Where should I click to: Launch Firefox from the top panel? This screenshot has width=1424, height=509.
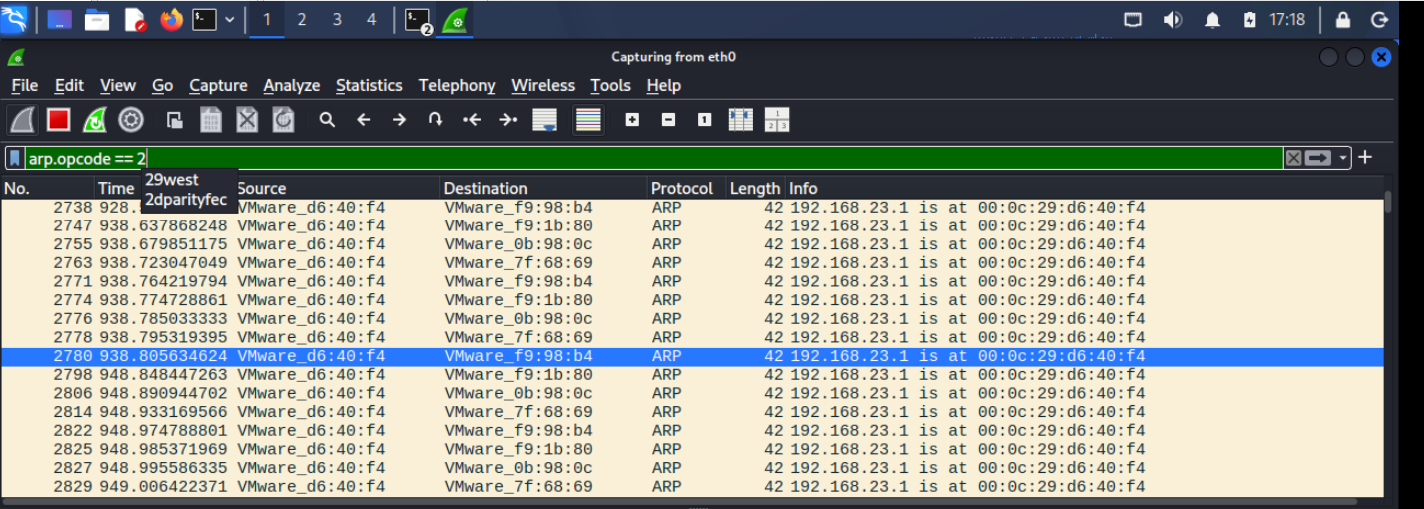point(171,19)
